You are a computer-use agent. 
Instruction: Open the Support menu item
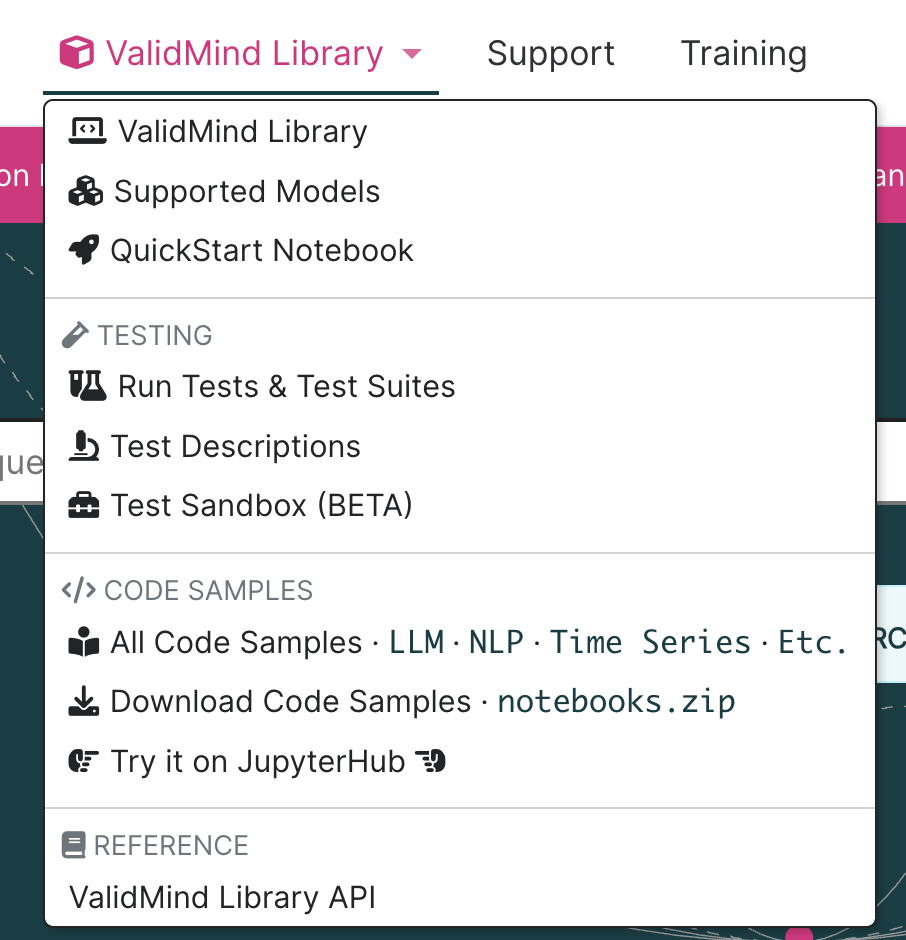tap(551, 52)
